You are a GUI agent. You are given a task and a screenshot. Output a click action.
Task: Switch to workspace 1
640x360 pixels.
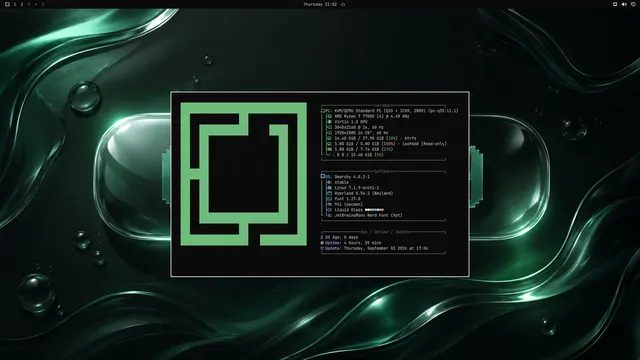[15, 4]
